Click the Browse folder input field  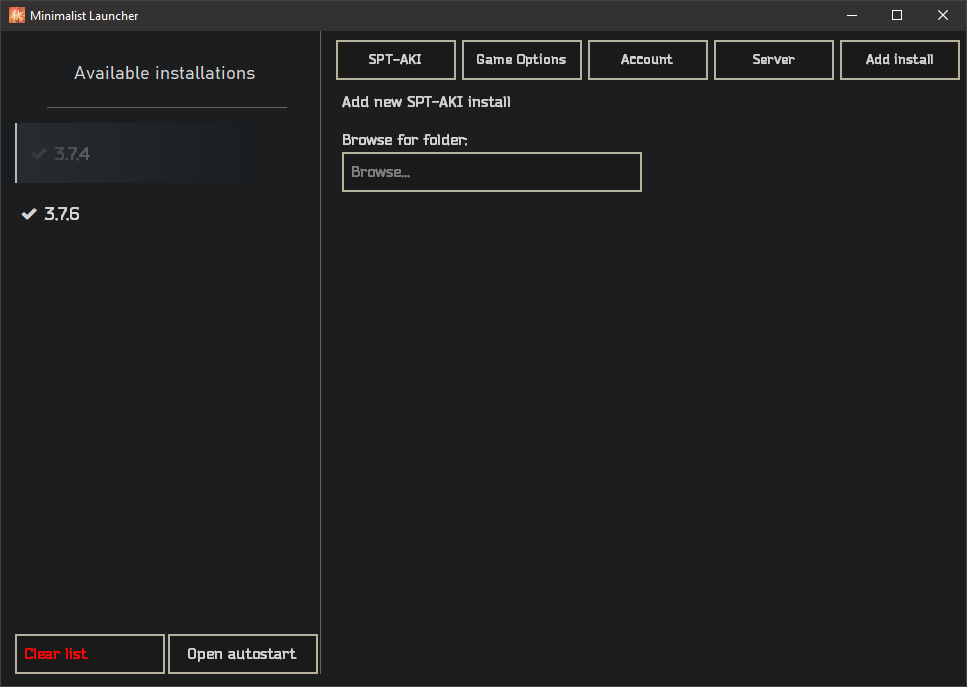point(491,172)
